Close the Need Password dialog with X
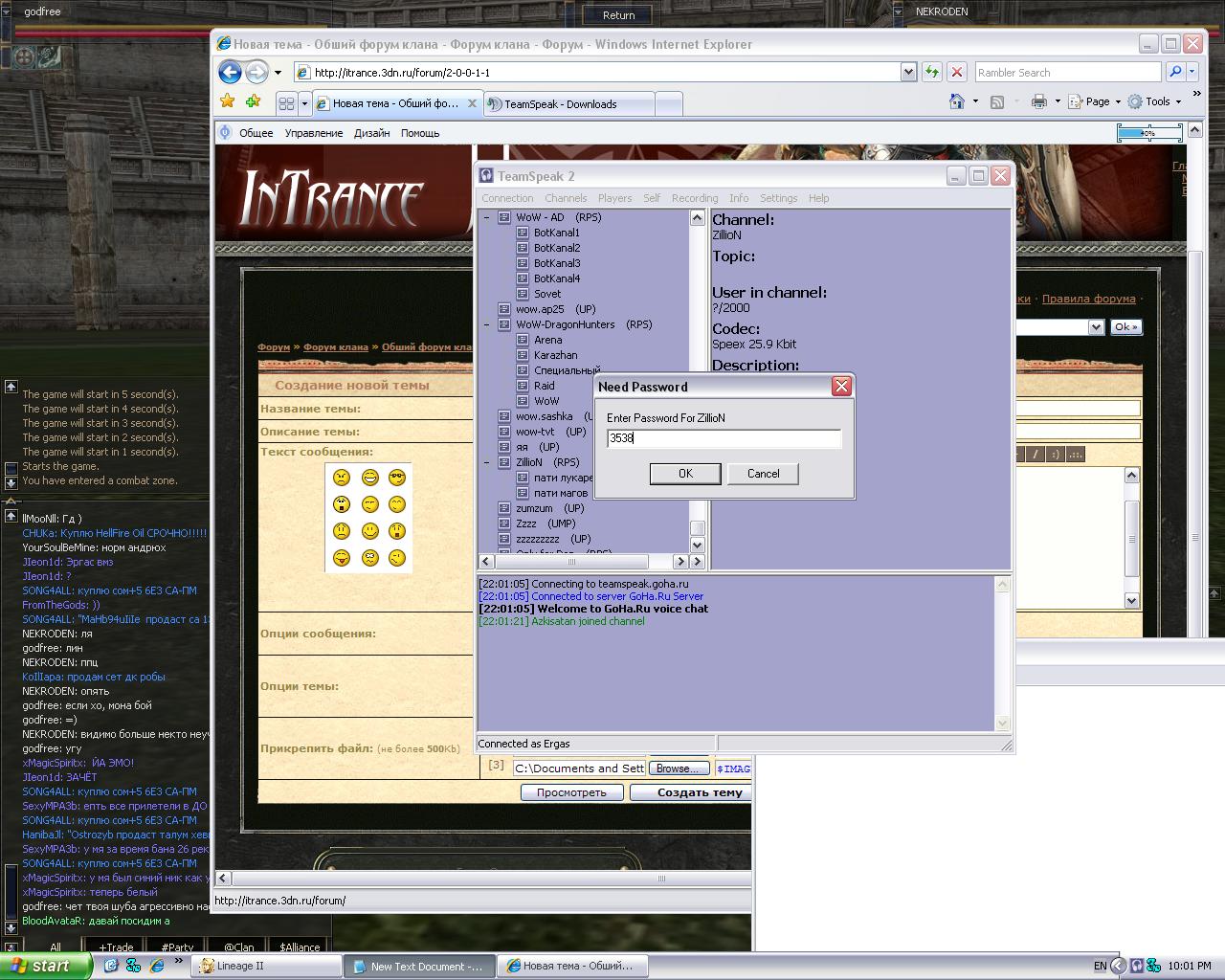Screen dimensions: 1225x980 pyautogui.click(x=841, y=386)
